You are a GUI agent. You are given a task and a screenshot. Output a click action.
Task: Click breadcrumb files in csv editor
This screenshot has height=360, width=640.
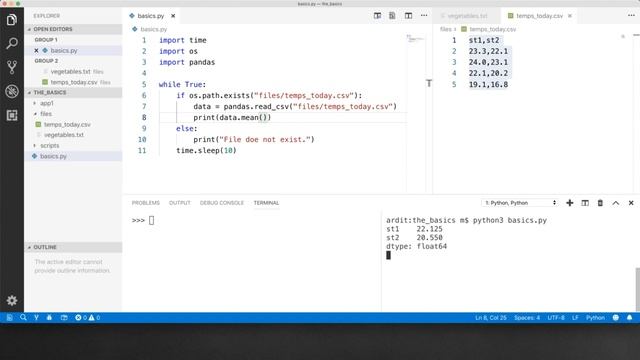coord(446,29)
